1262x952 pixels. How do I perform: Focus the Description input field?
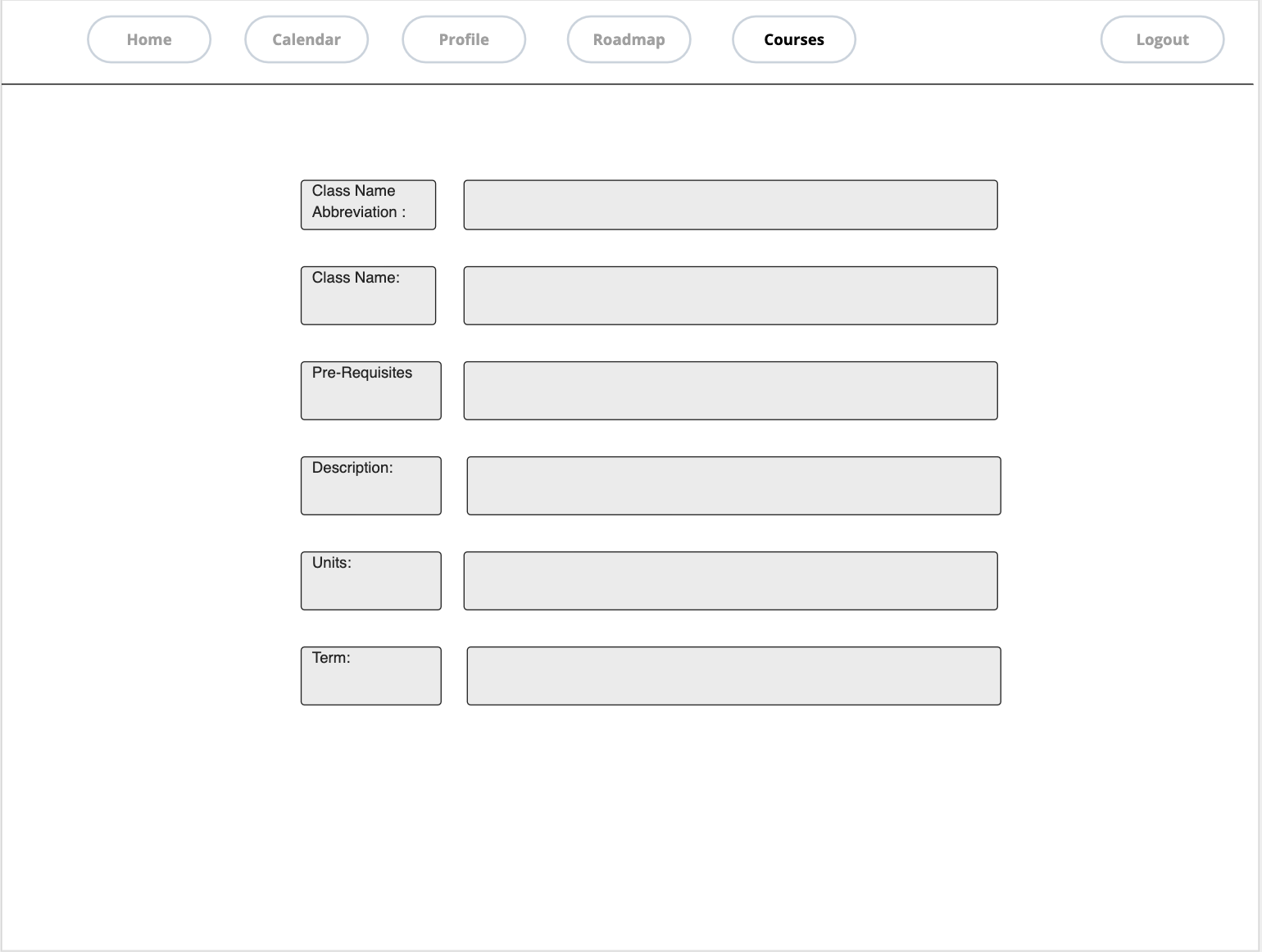[734, 486]
